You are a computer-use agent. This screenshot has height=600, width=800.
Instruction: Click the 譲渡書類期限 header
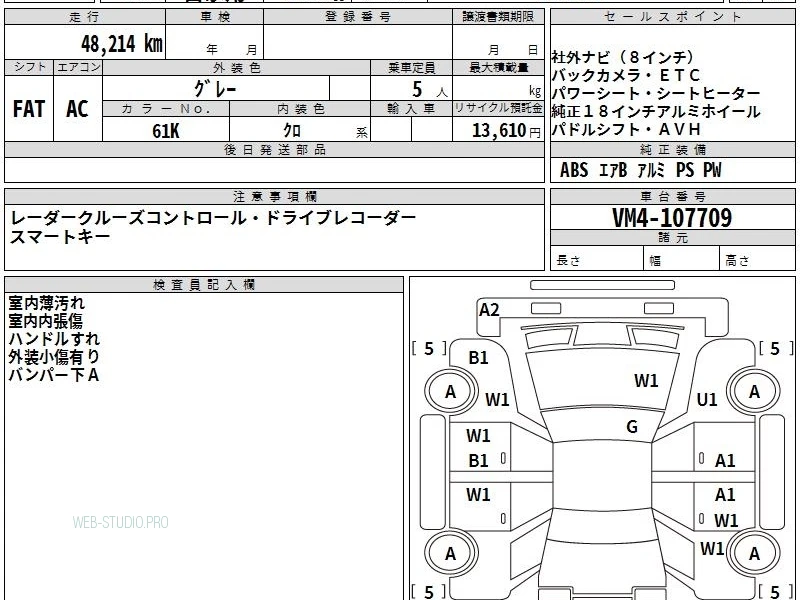pos(498,17)
